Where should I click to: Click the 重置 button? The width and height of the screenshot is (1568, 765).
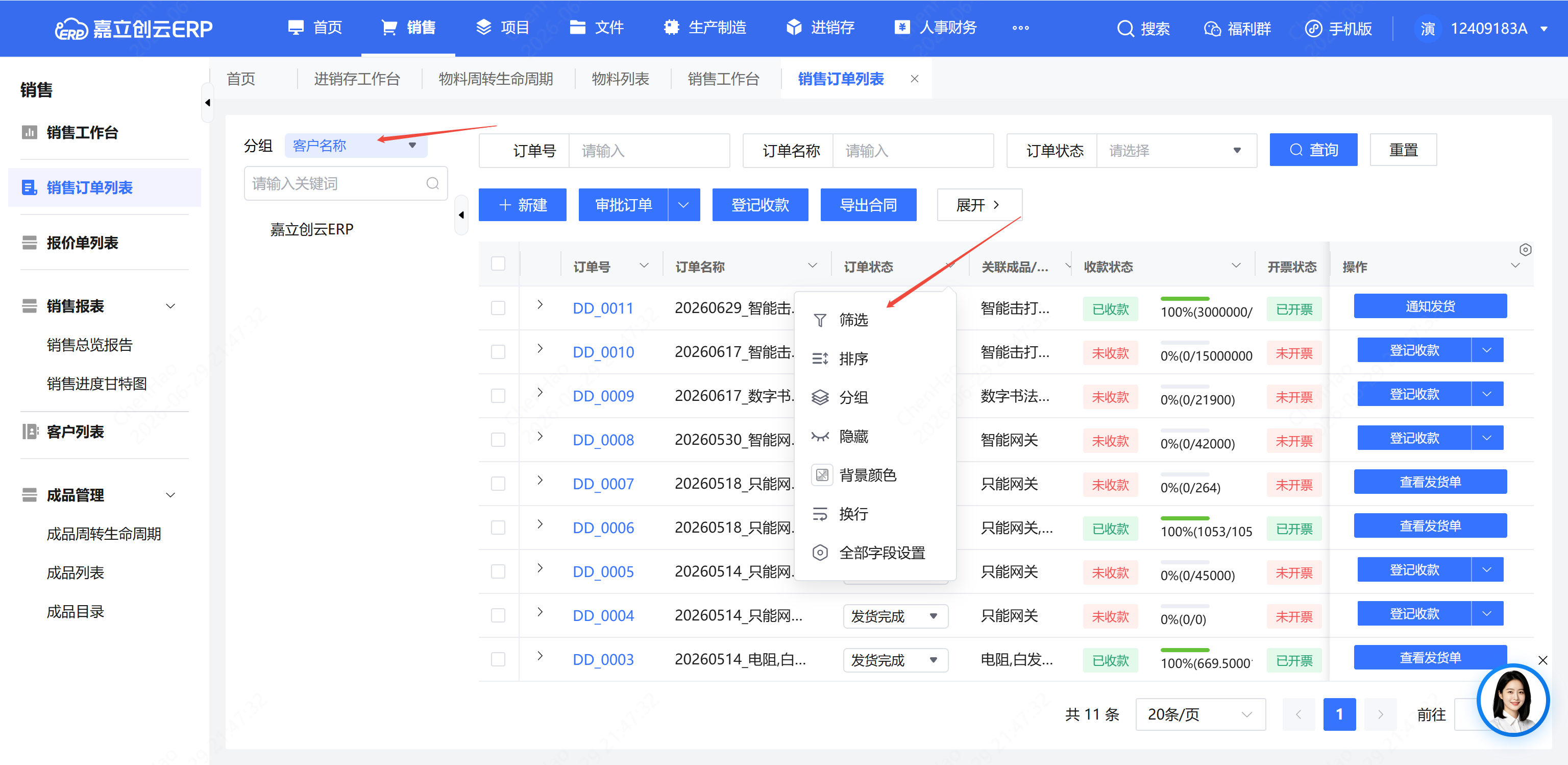coord(1403,149)
